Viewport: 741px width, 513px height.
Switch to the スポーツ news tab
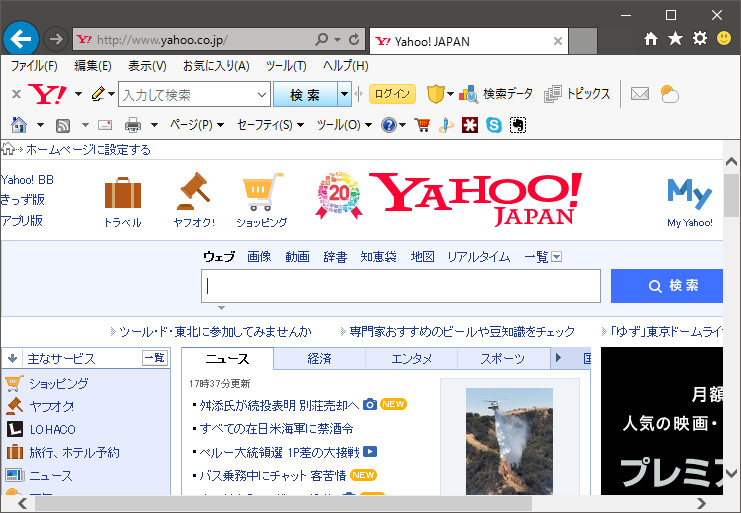pyautogui.click(x=503, y=359)
